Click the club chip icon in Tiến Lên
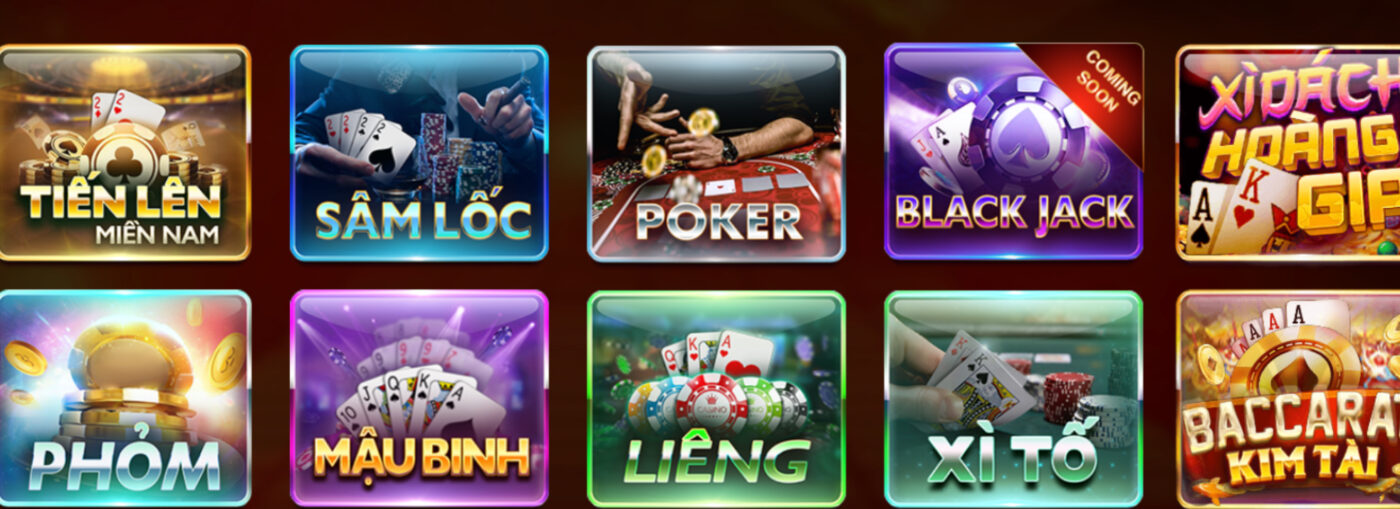Image resolution: width=1400 pixels, height=509 pixels. click(123, 156)
